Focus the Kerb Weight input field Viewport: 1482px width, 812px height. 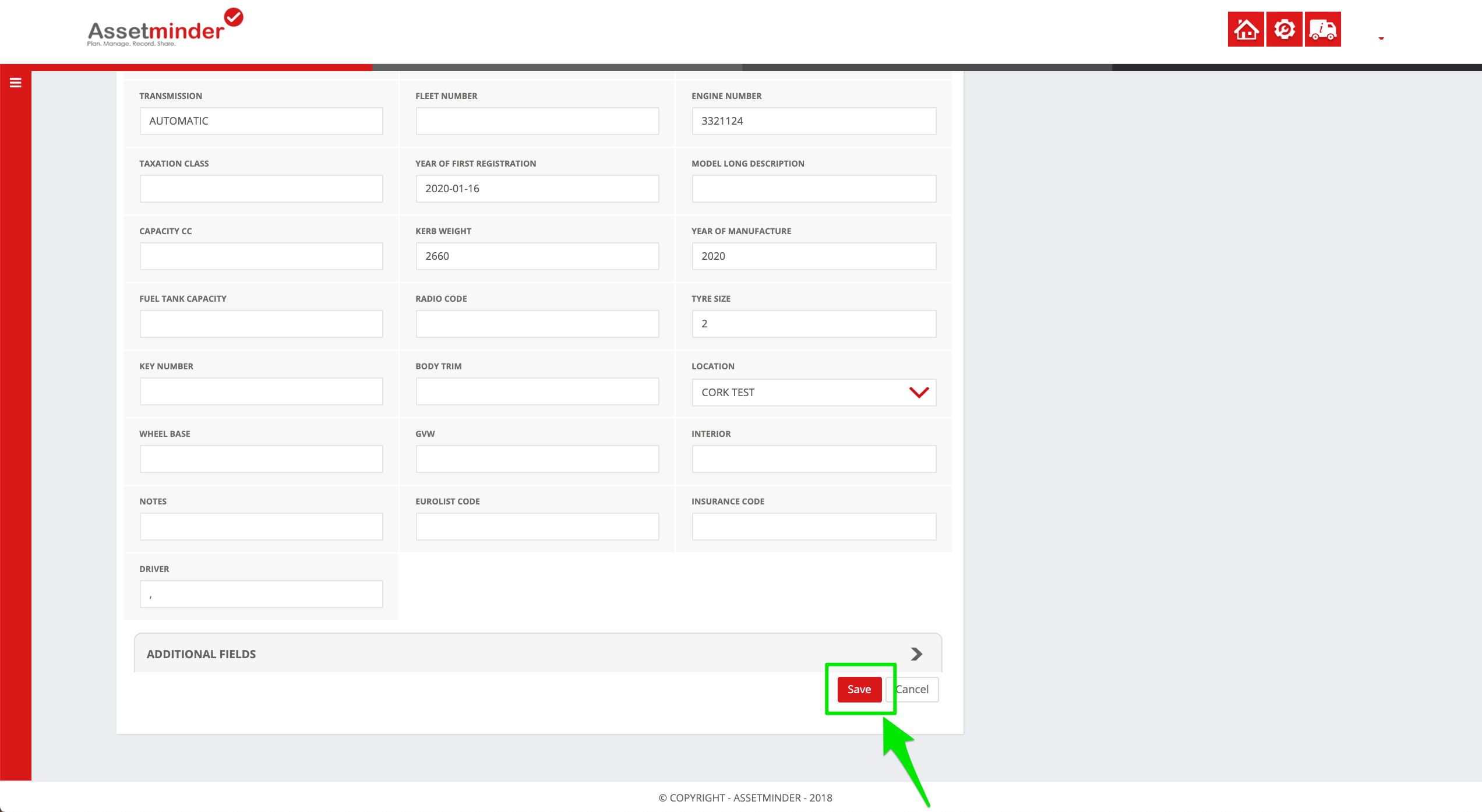[537, 256]
